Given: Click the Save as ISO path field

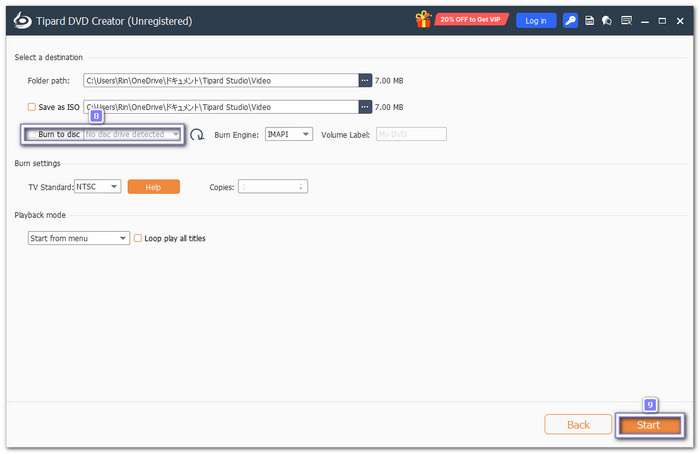Looking at the screenshot, I should [x=221, y=107].
